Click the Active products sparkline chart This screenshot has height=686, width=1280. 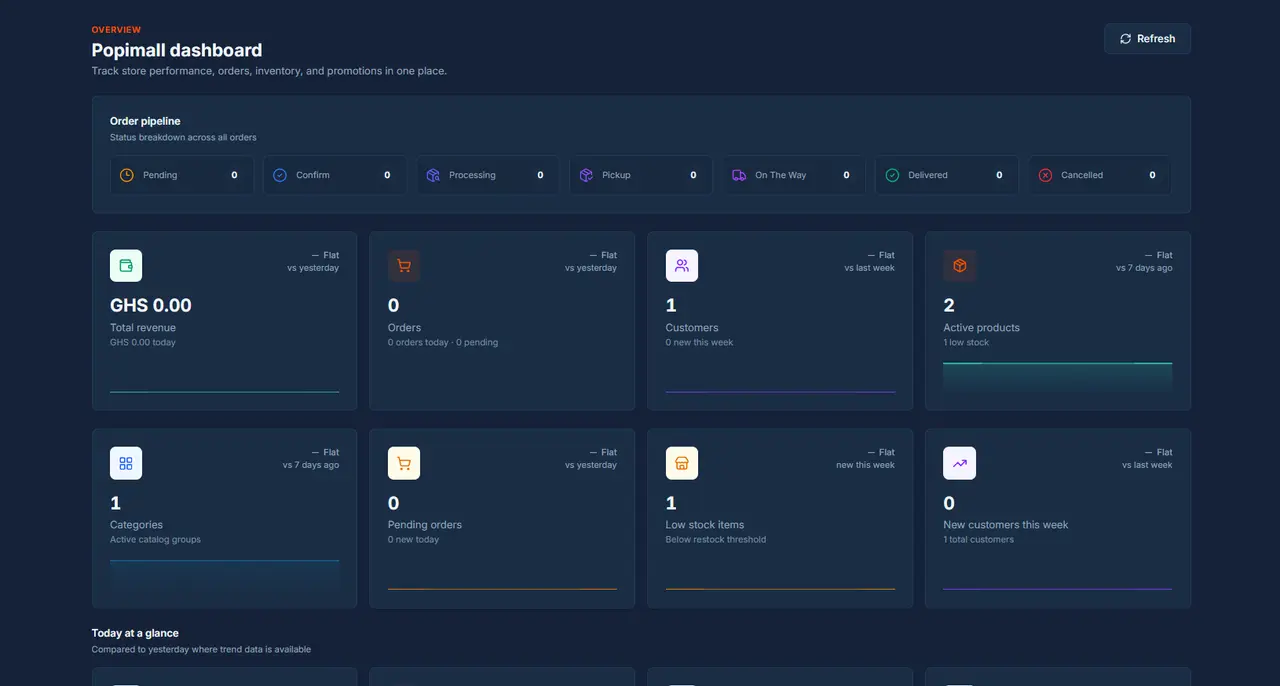coord(1058,377)
